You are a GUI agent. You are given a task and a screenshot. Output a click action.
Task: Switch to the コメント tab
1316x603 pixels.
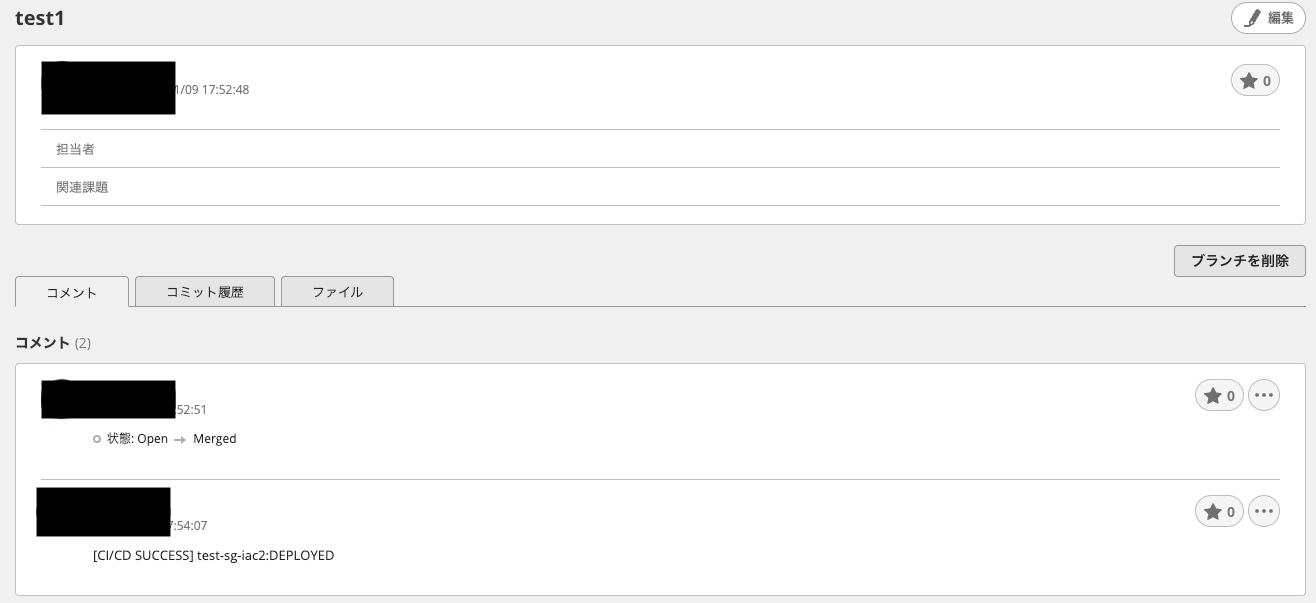tap(72, 292)
